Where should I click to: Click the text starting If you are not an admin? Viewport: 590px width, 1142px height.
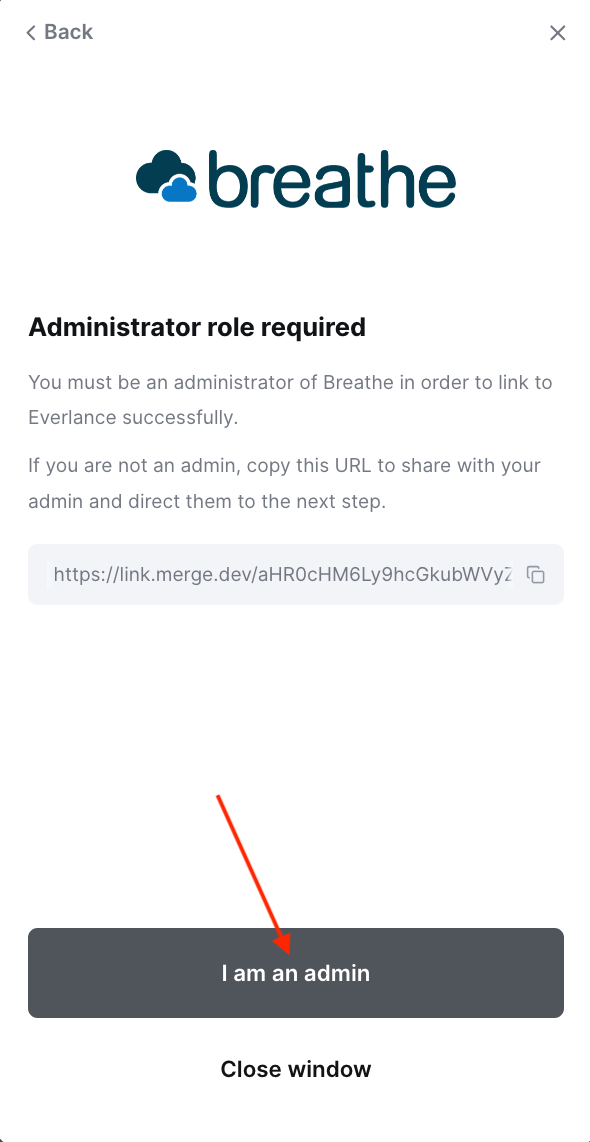pyautogui.click(x=284, y=484)
